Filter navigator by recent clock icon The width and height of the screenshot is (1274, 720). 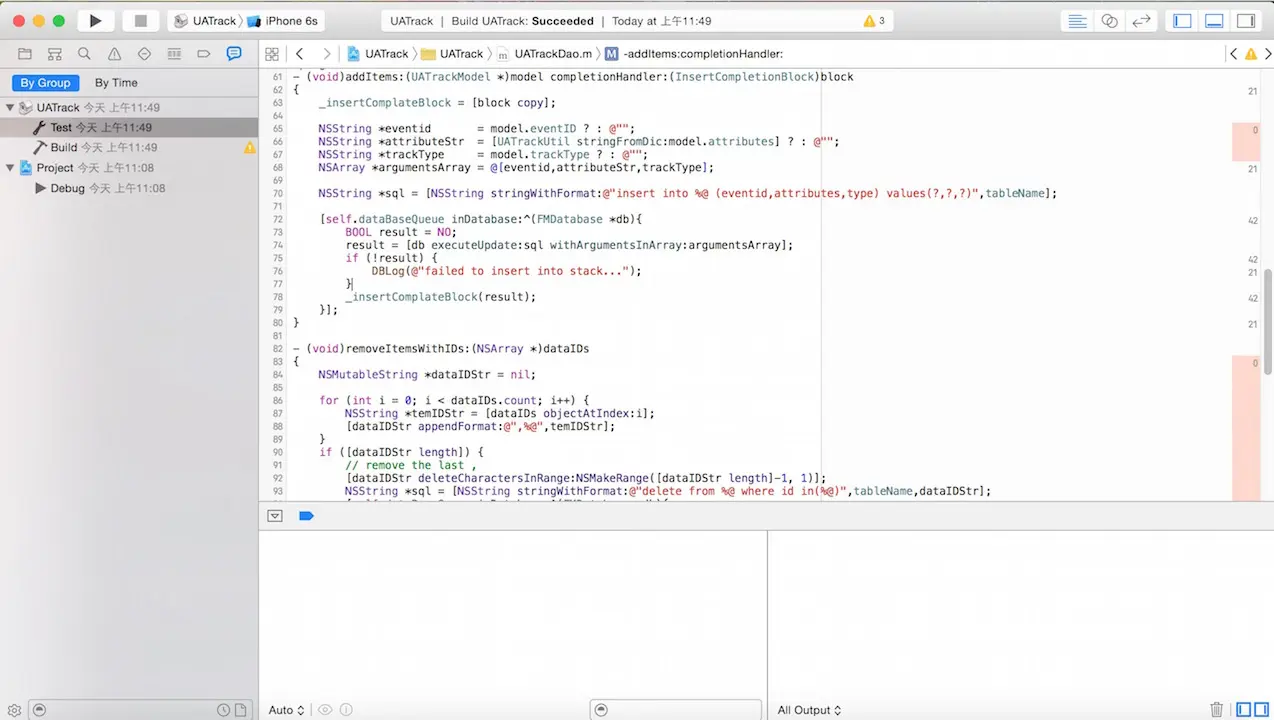[224, 710]
